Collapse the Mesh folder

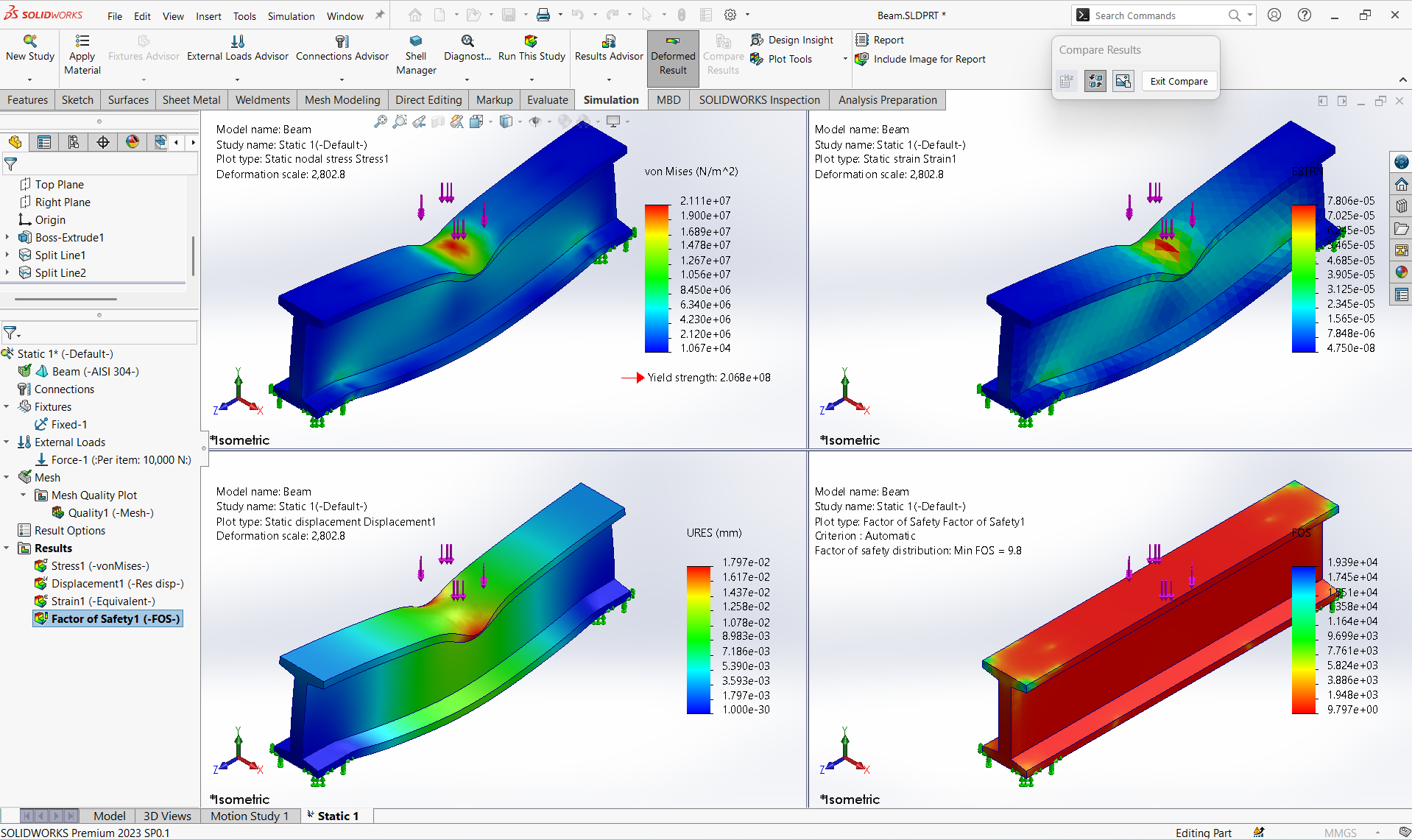pos(7,477)
